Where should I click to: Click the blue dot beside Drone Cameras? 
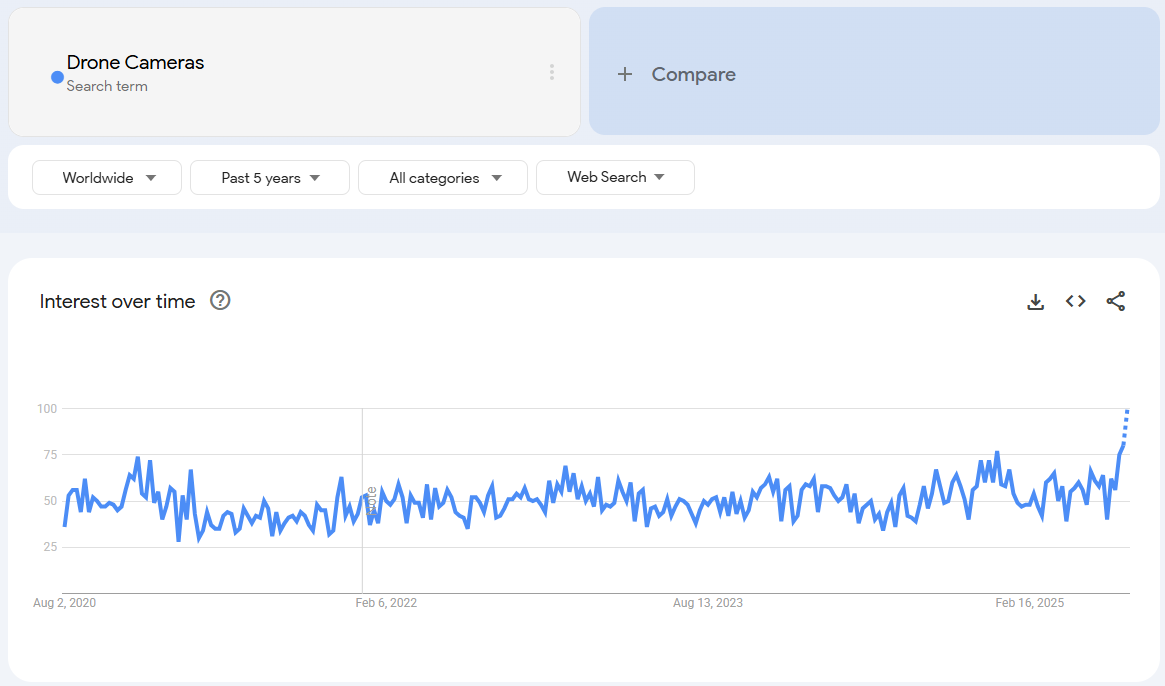[57, 77]
